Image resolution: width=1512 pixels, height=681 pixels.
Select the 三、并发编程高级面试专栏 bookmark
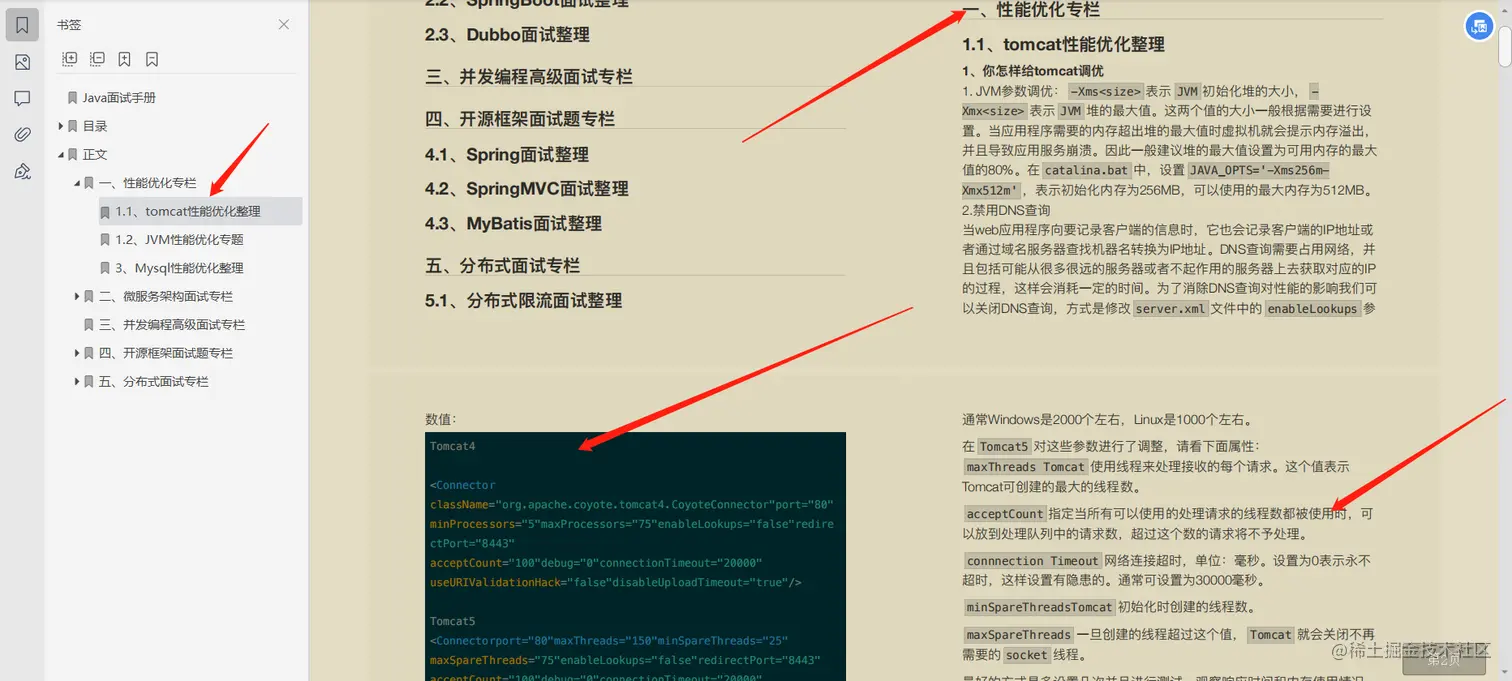pyautogui.click(x=171, y=324)
